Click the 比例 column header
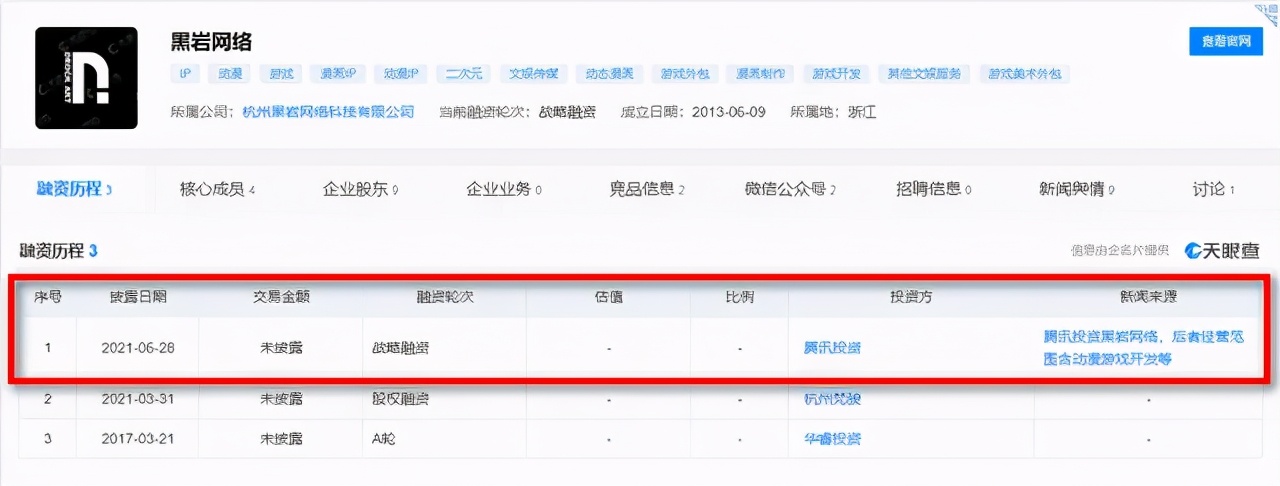The image size is (1280, 486). pos(740,297)
